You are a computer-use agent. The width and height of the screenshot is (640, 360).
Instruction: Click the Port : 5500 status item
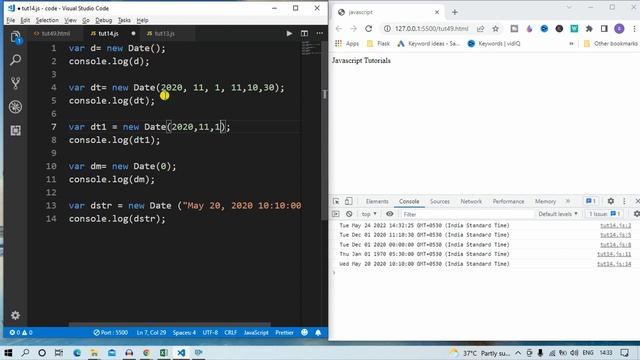pos(111,333)
